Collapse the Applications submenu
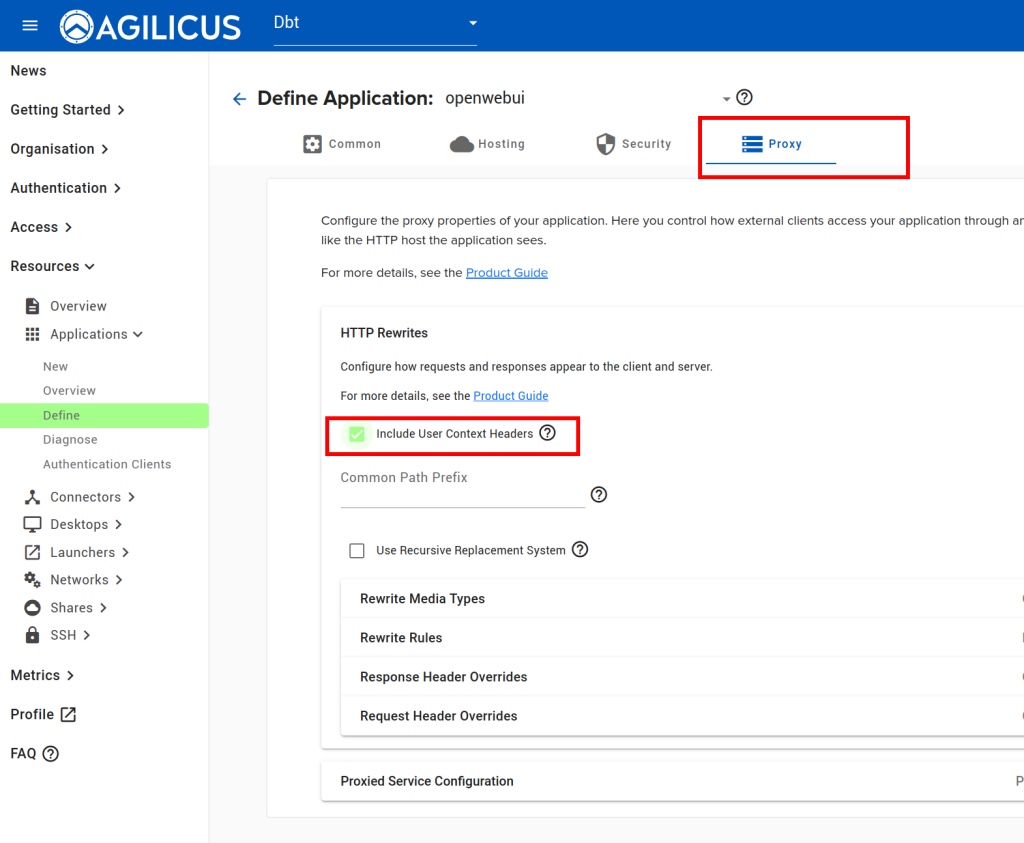 pyautogui.click(x=96, y=334)
